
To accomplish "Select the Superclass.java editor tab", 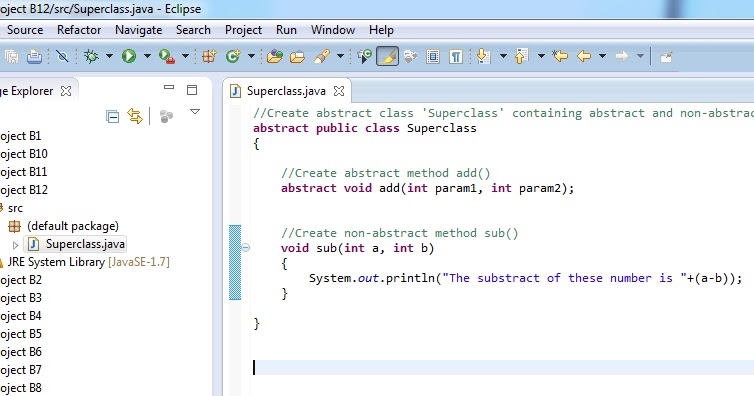I will pyautogui.click(x=286, y=91).
